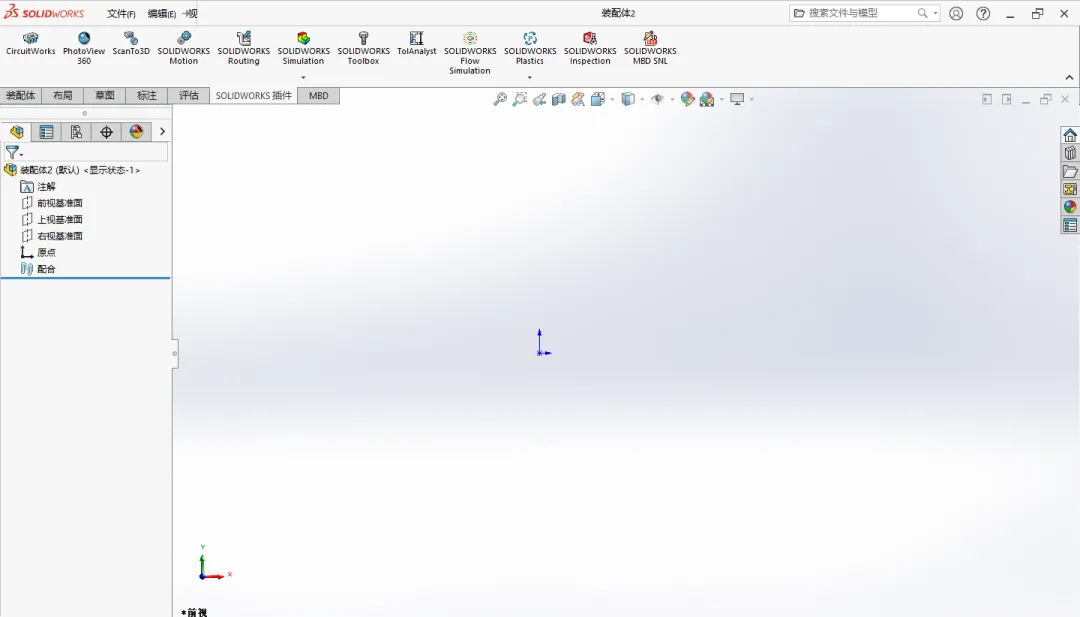Toggle the PhotoView 360 add-in
Image resolution: width=1080 pixels, height=617 pixels.
(84, 48)
